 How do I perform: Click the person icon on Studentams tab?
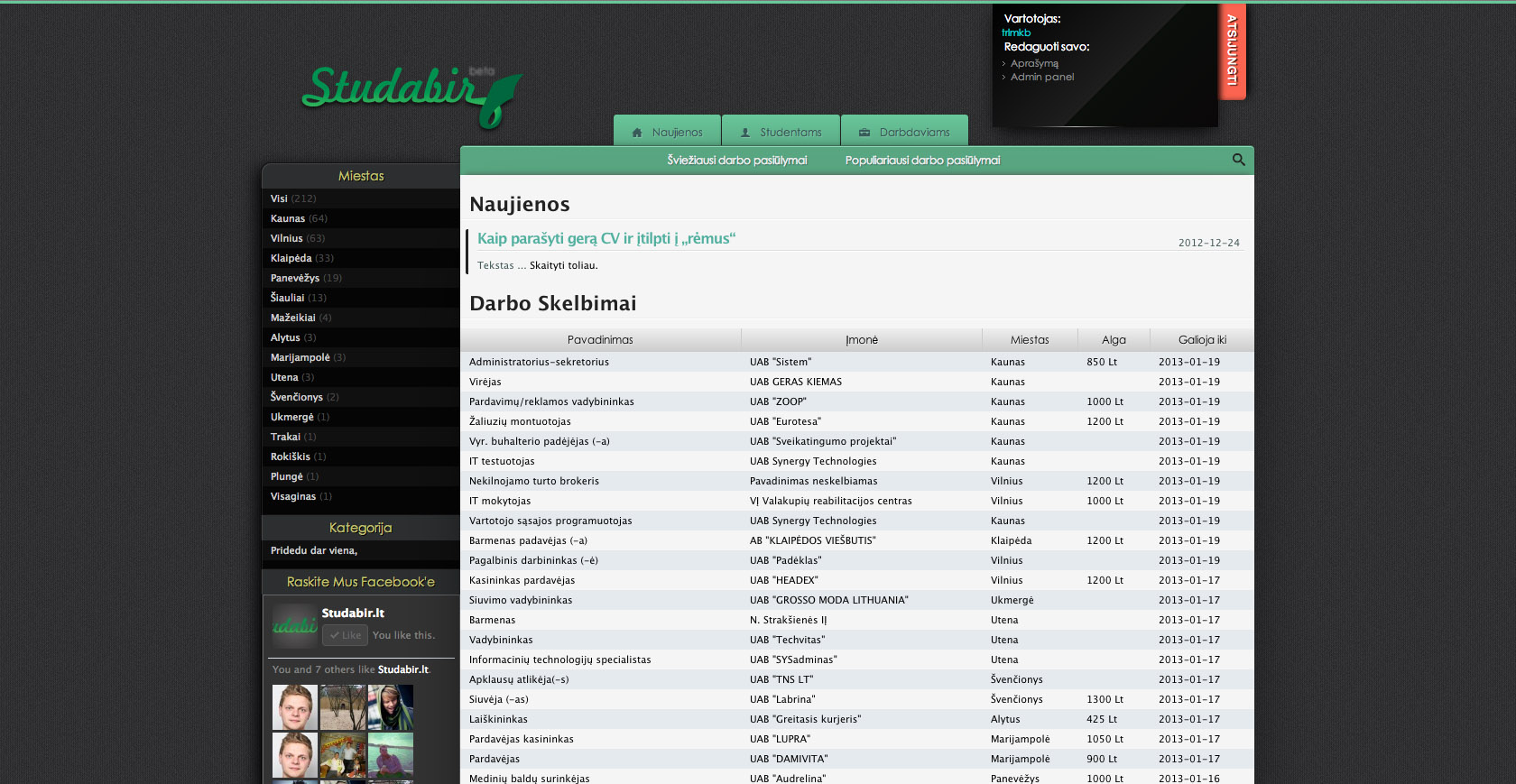tap(745, 133)
